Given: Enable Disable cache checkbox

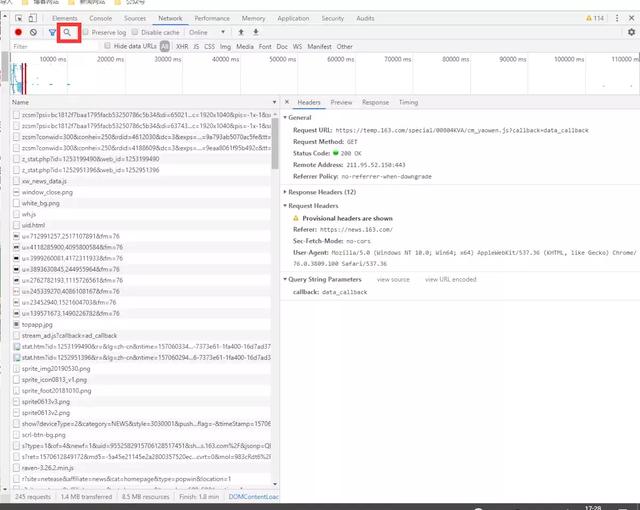Looking at the screenshot, I should coord(135,32).
